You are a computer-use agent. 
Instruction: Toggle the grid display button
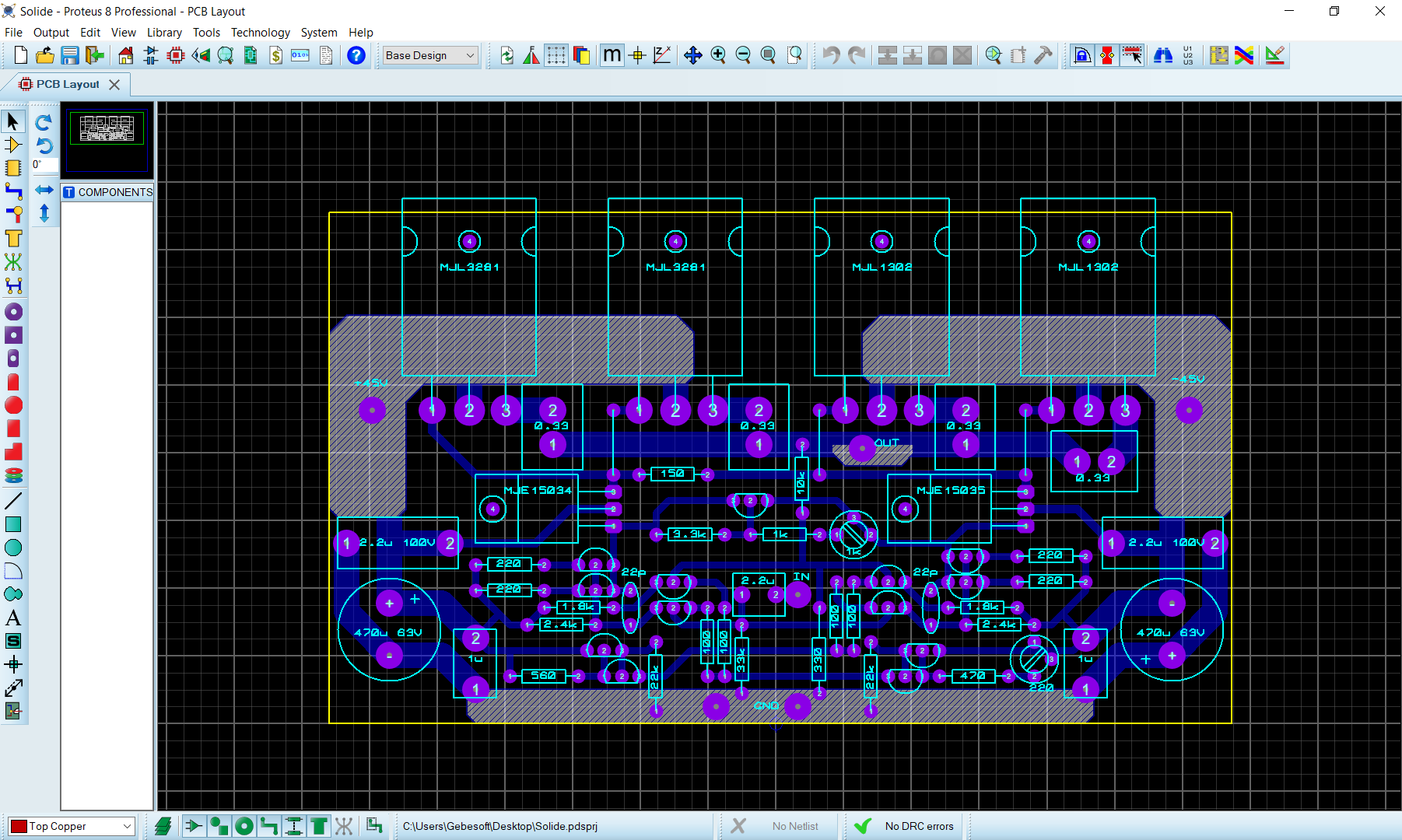pos(556,55)
